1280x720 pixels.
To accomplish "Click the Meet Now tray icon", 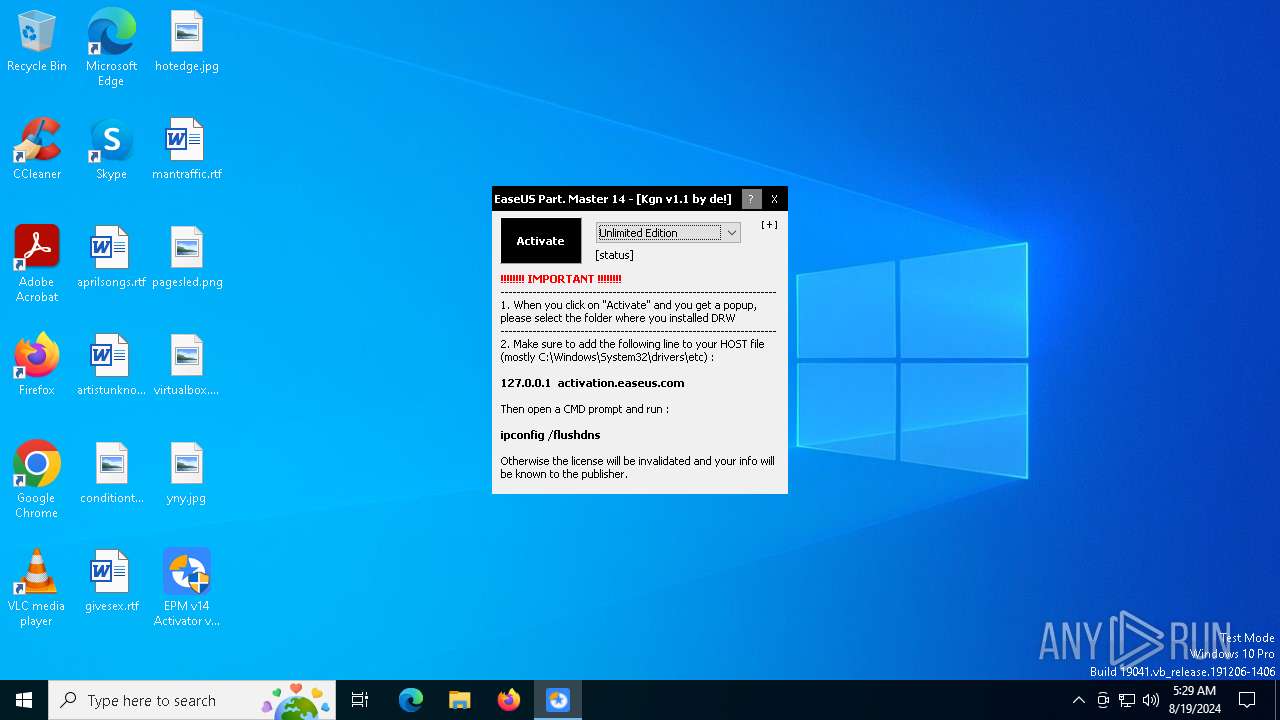I will [1103, 700].
